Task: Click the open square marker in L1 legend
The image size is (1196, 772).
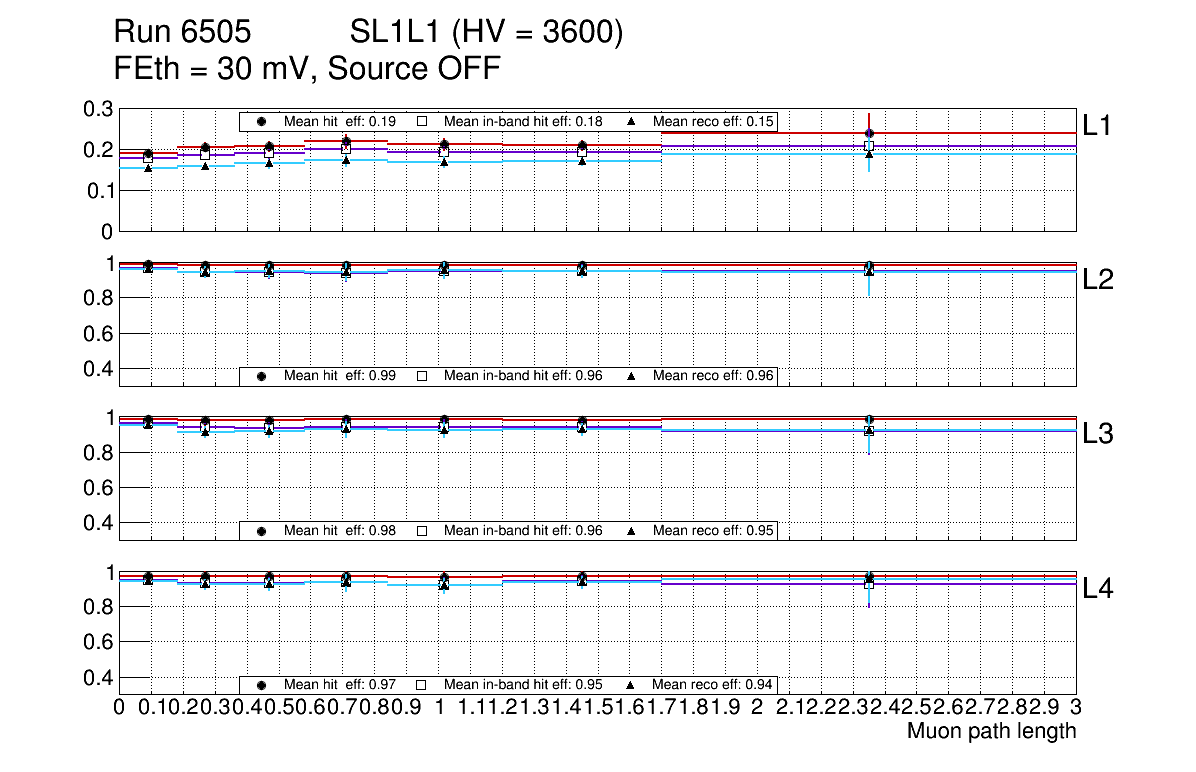Action: click(x=422, y=121)
